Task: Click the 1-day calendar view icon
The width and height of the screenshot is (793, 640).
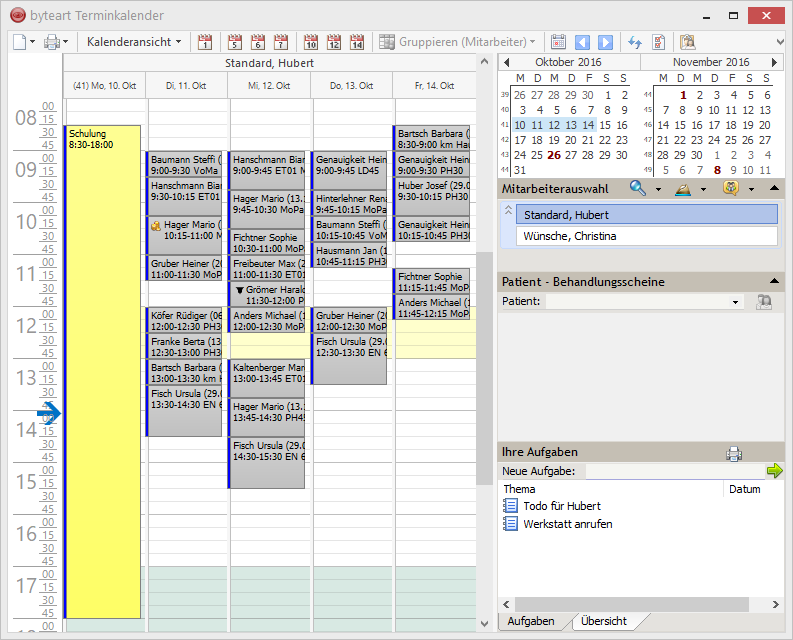Action: pos(205,42)
